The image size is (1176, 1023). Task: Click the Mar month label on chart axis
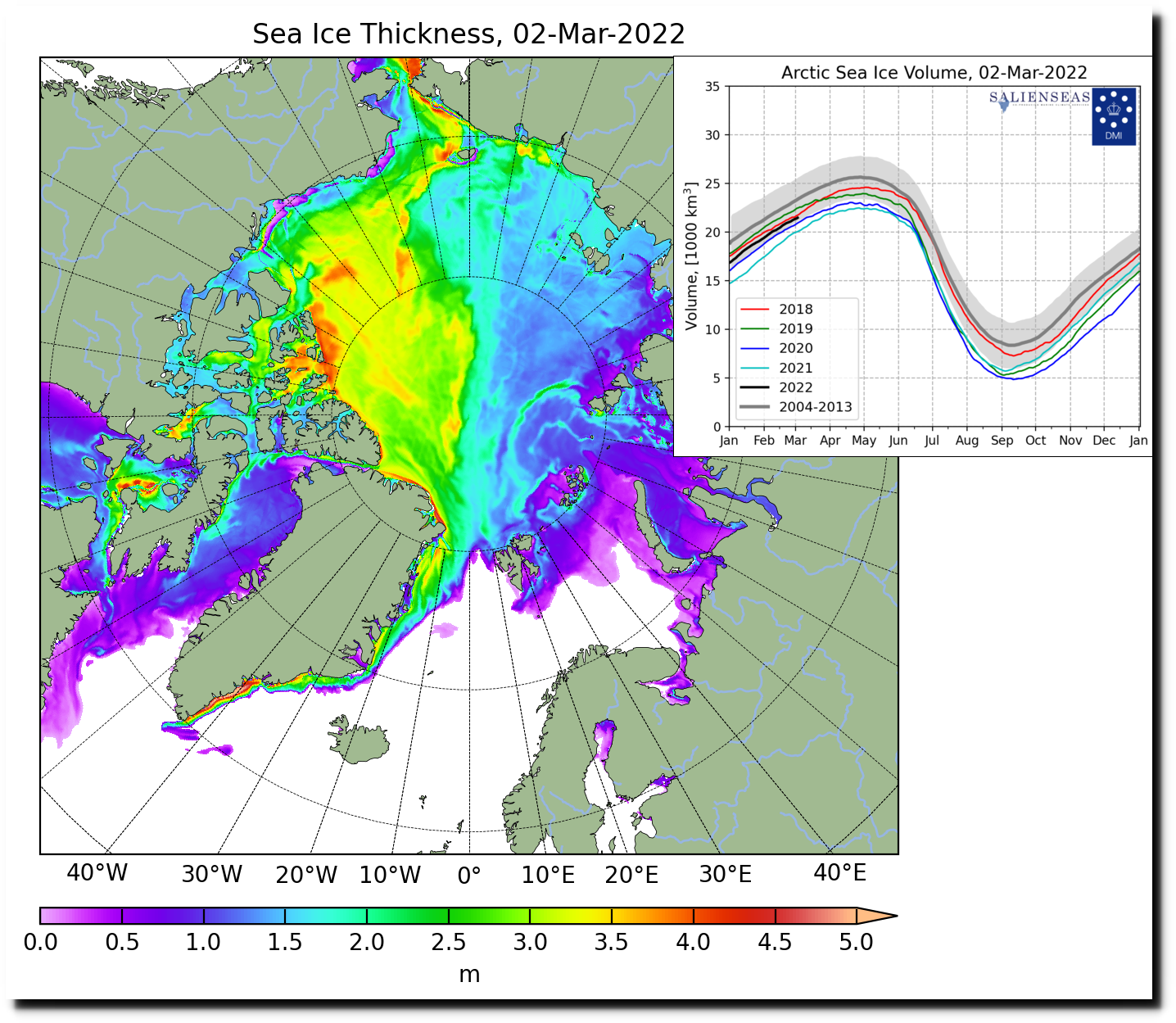click(795, 440)
